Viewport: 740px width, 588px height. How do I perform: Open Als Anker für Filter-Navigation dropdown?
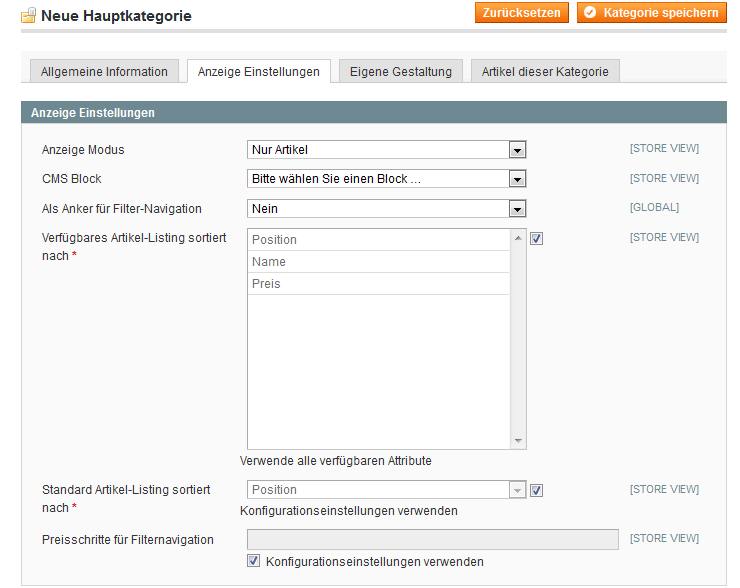point(387,209)
